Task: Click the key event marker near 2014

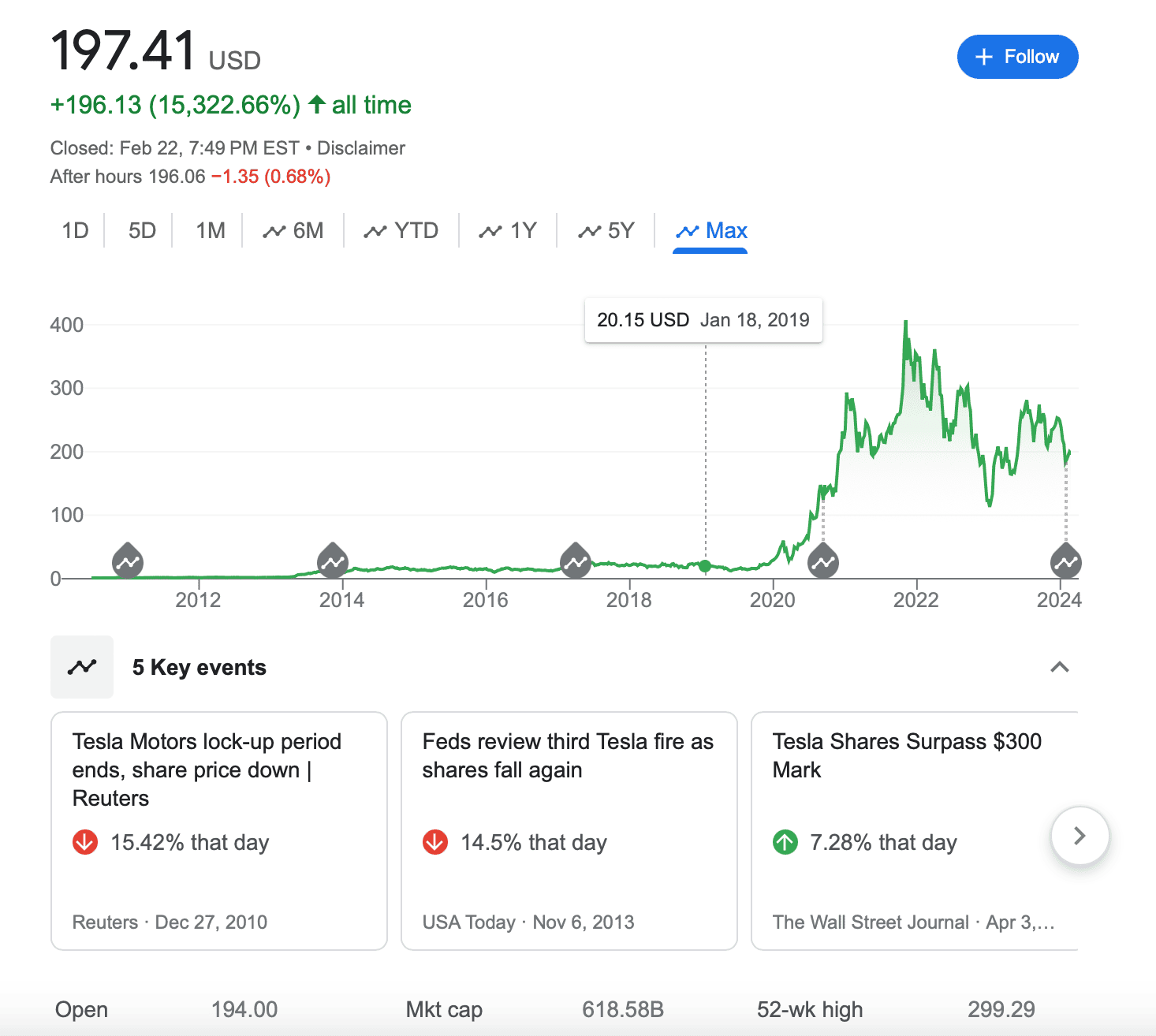Action: pos(333,561)
